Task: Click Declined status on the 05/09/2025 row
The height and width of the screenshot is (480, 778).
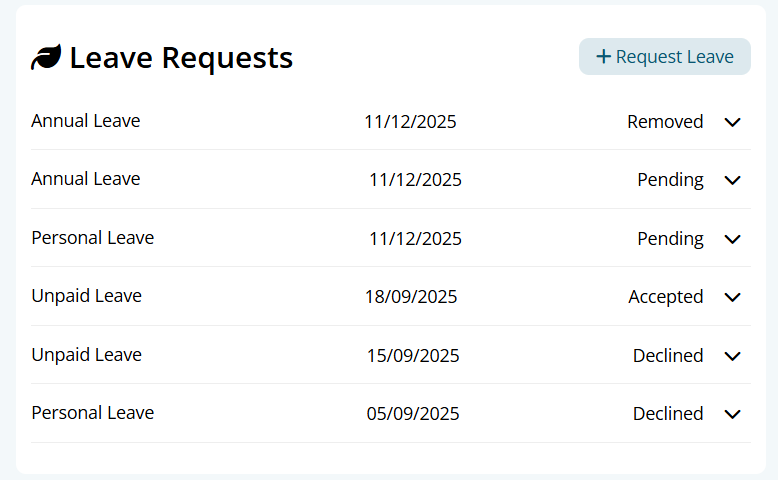Action: [668, 414]
